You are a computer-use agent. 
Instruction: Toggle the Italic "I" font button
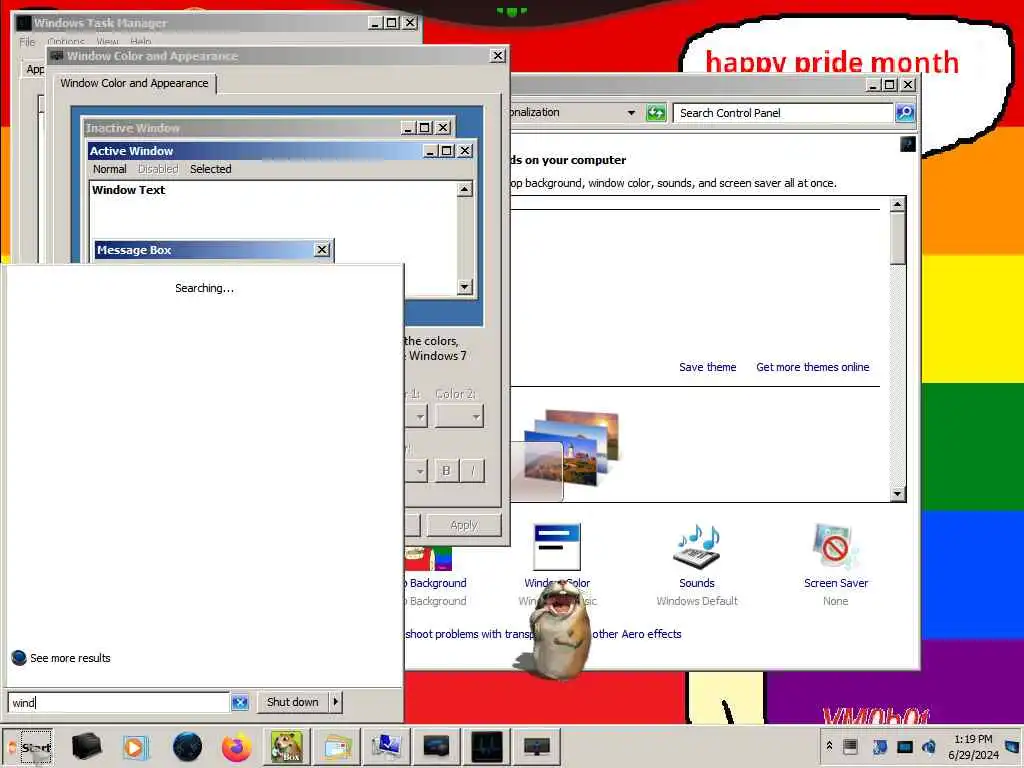[473, 471]
